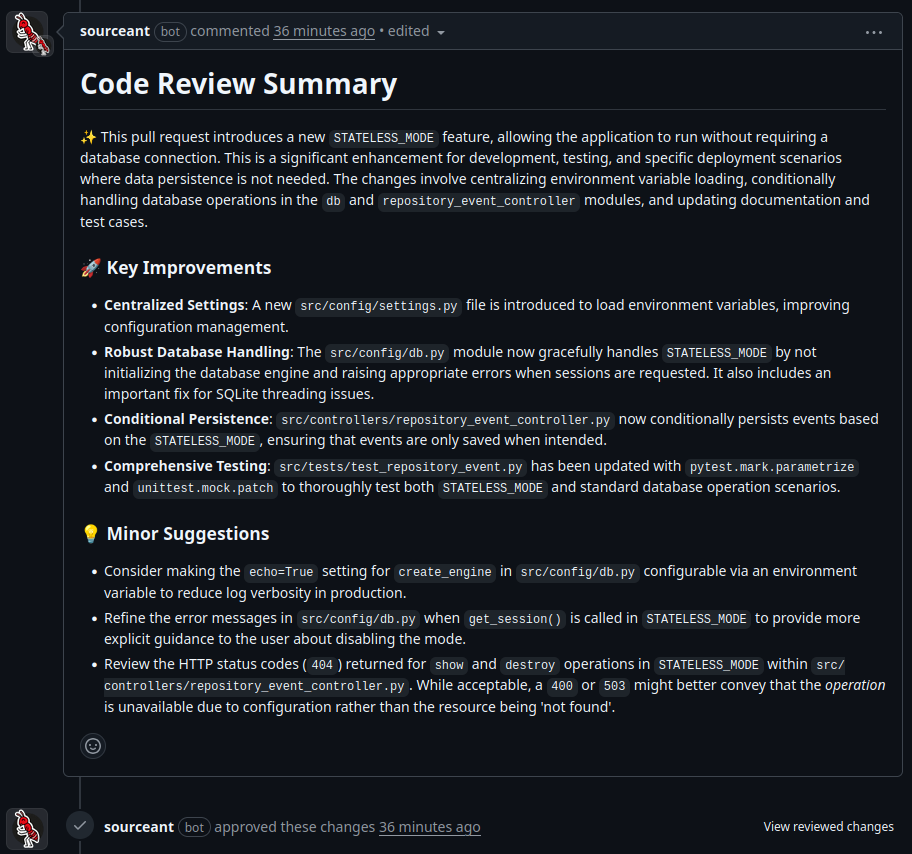Open sourceant profile link in comment header
Screen dimensions: 912x854
[x=115, y=31]
